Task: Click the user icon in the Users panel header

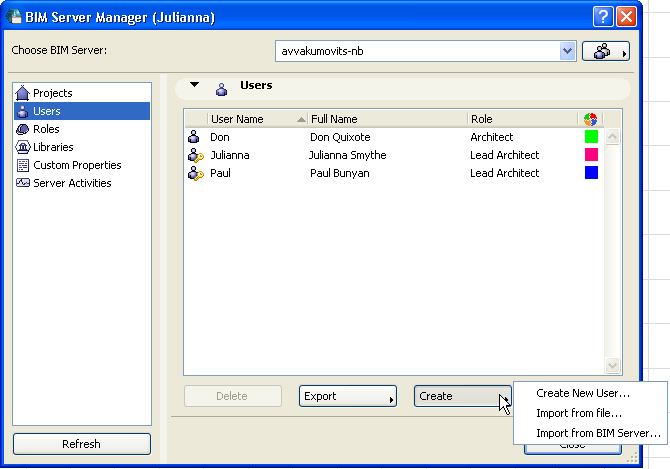Action: coord(221,89)
